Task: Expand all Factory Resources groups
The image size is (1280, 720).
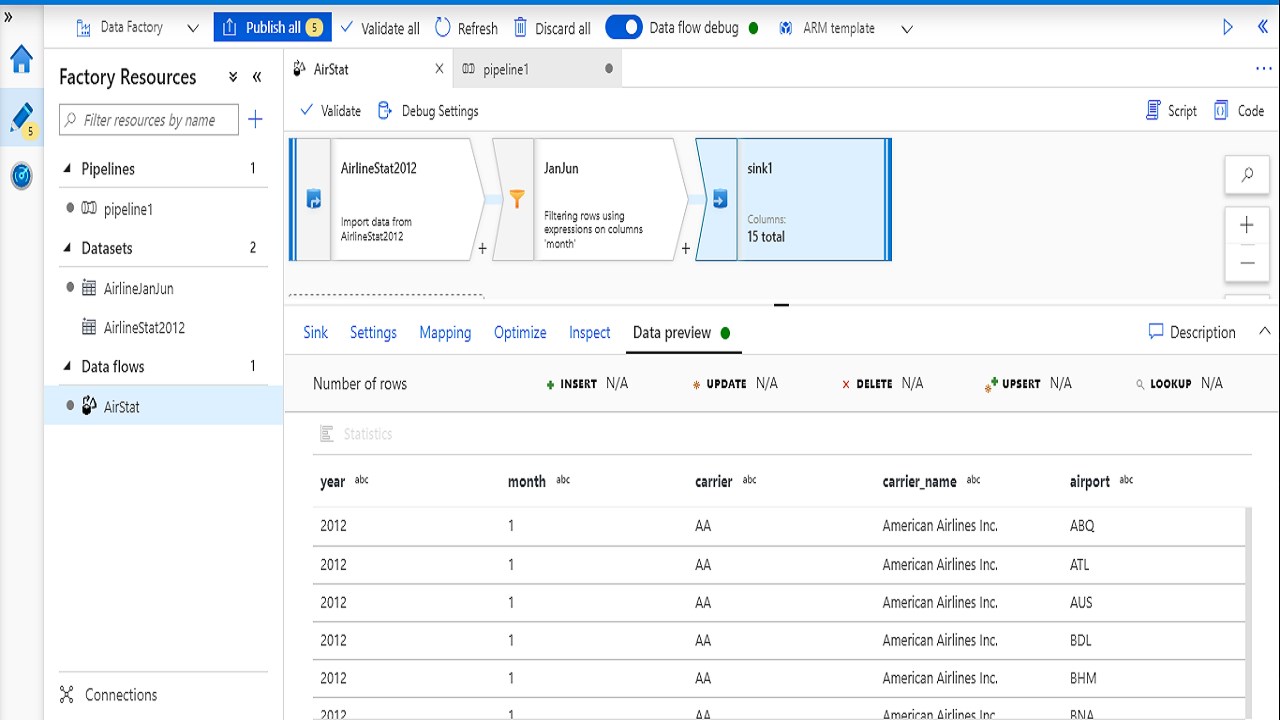Action: [x=233, y=77]
